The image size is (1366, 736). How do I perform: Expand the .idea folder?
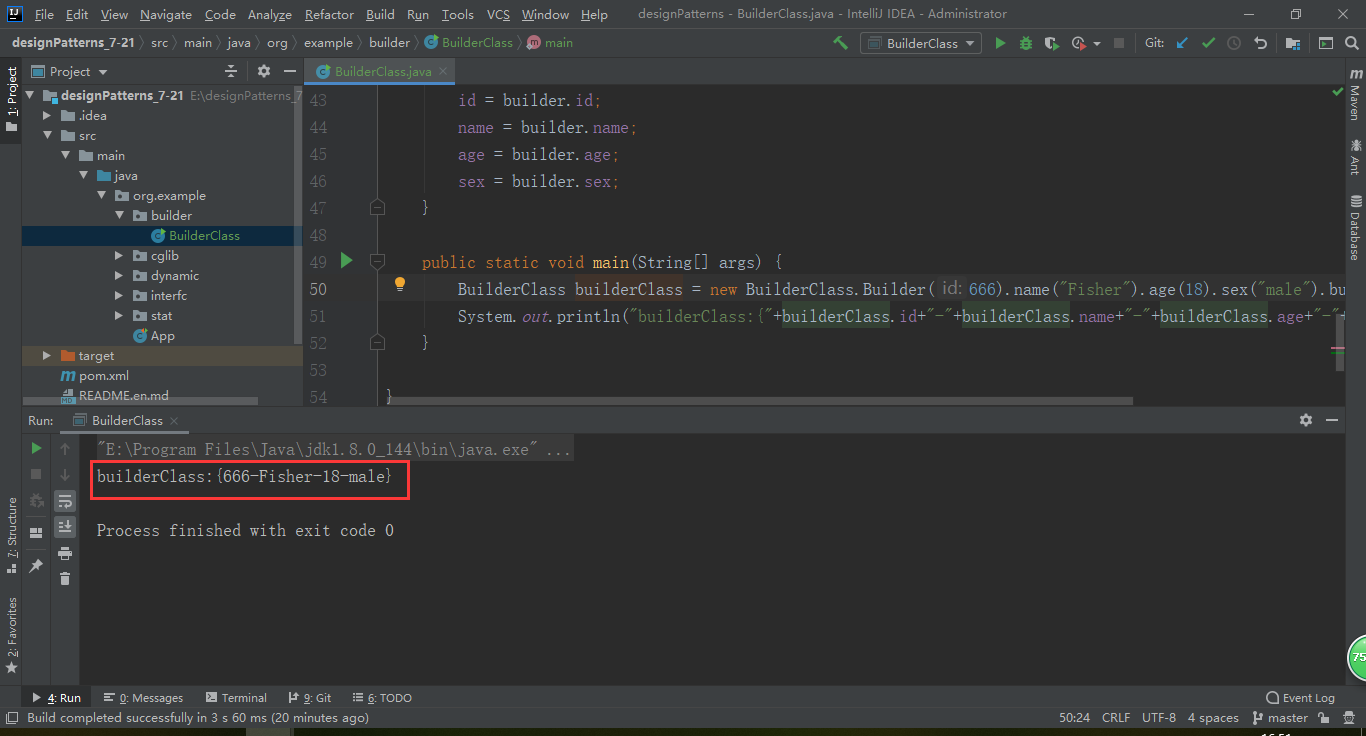coord(47,116)
